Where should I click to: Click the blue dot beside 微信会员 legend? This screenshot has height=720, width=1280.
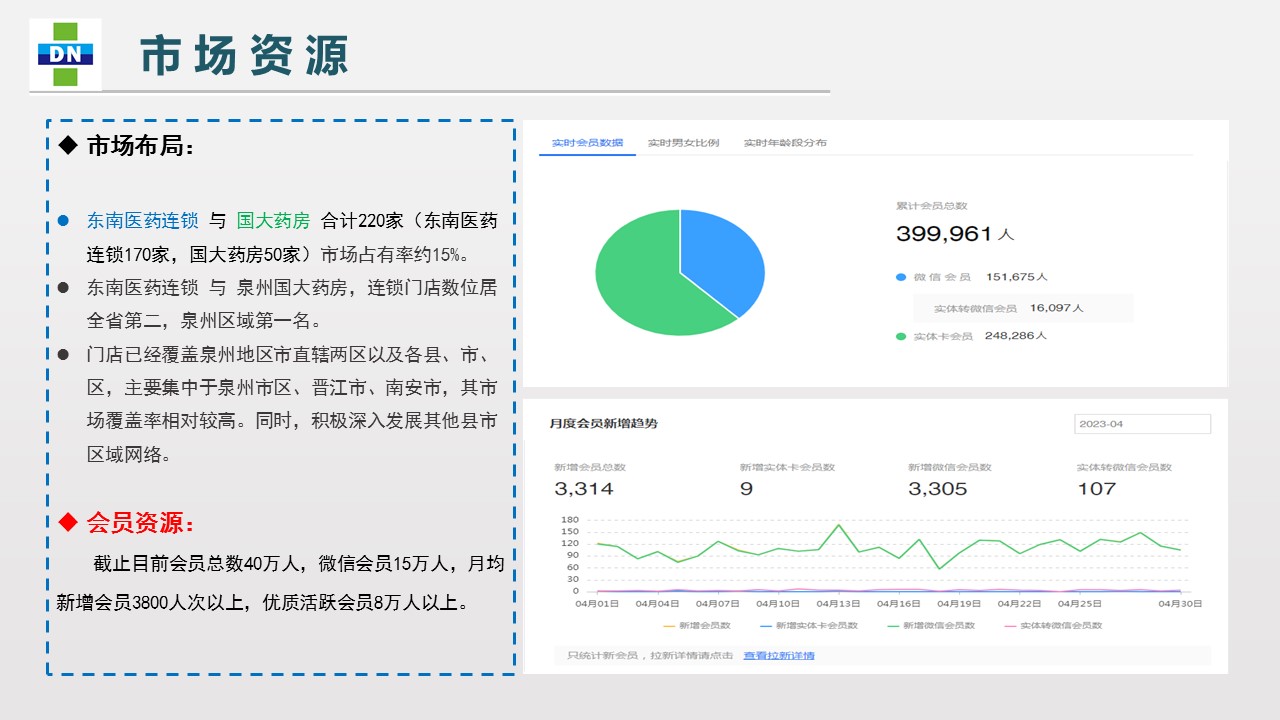tap(901, 277)
